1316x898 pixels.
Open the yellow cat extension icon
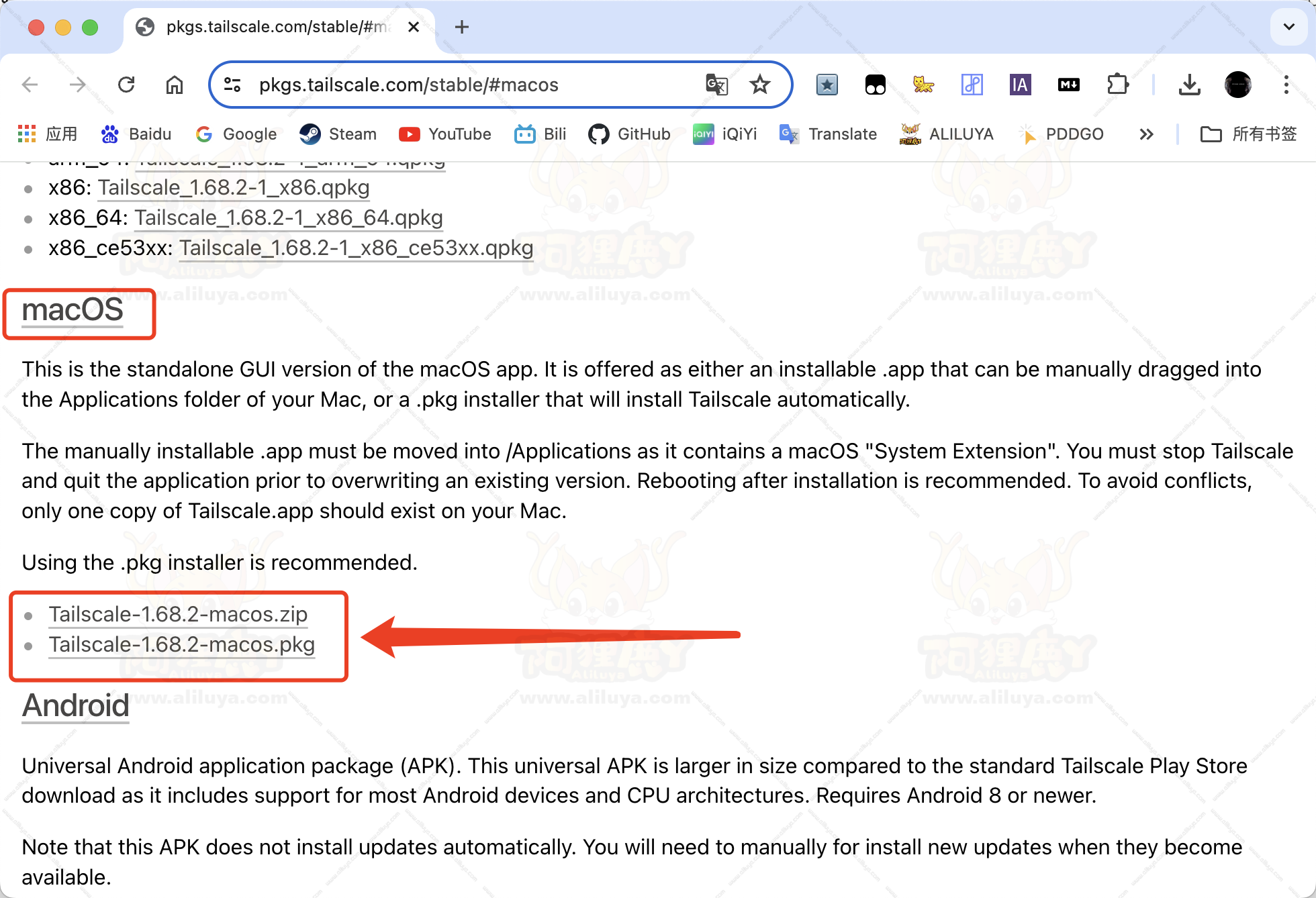[924, 85]
